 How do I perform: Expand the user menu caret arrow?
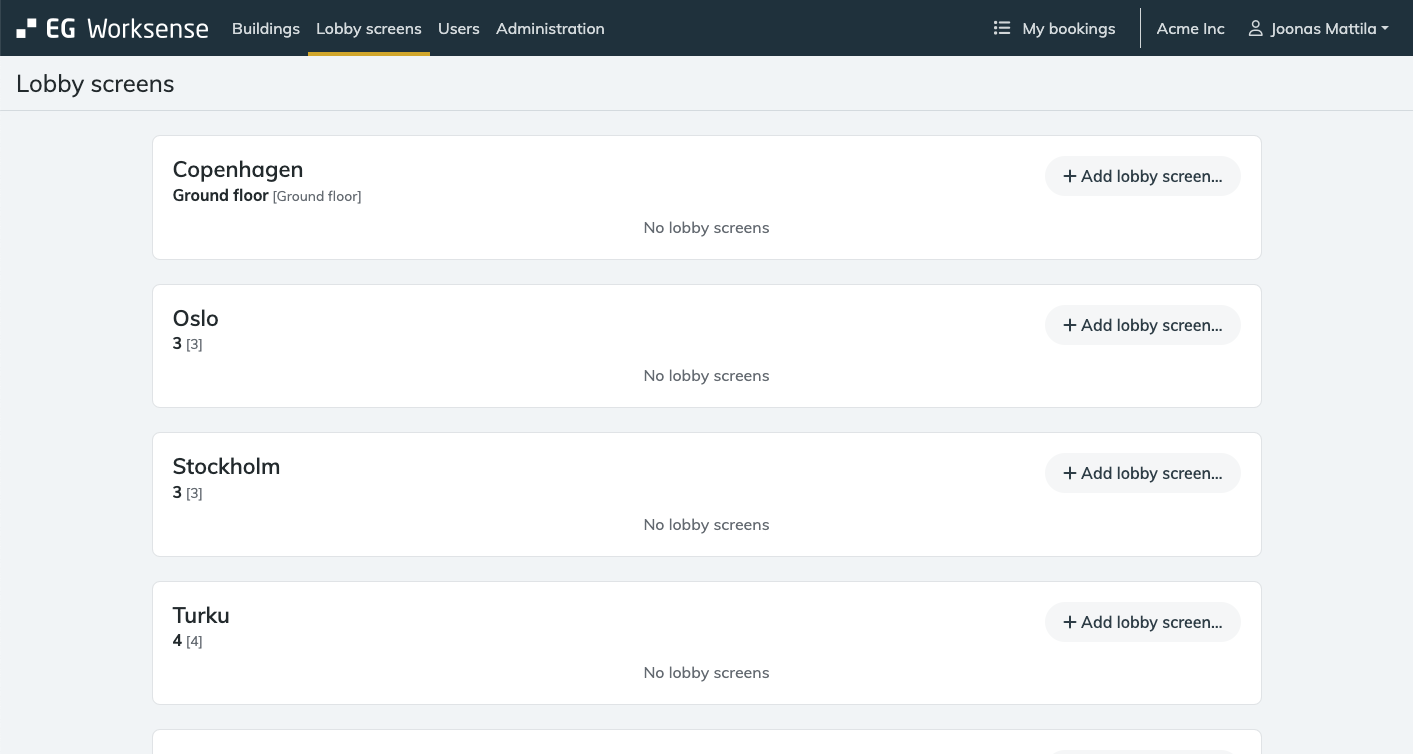pyautogui.click(x=1385, y=29)
